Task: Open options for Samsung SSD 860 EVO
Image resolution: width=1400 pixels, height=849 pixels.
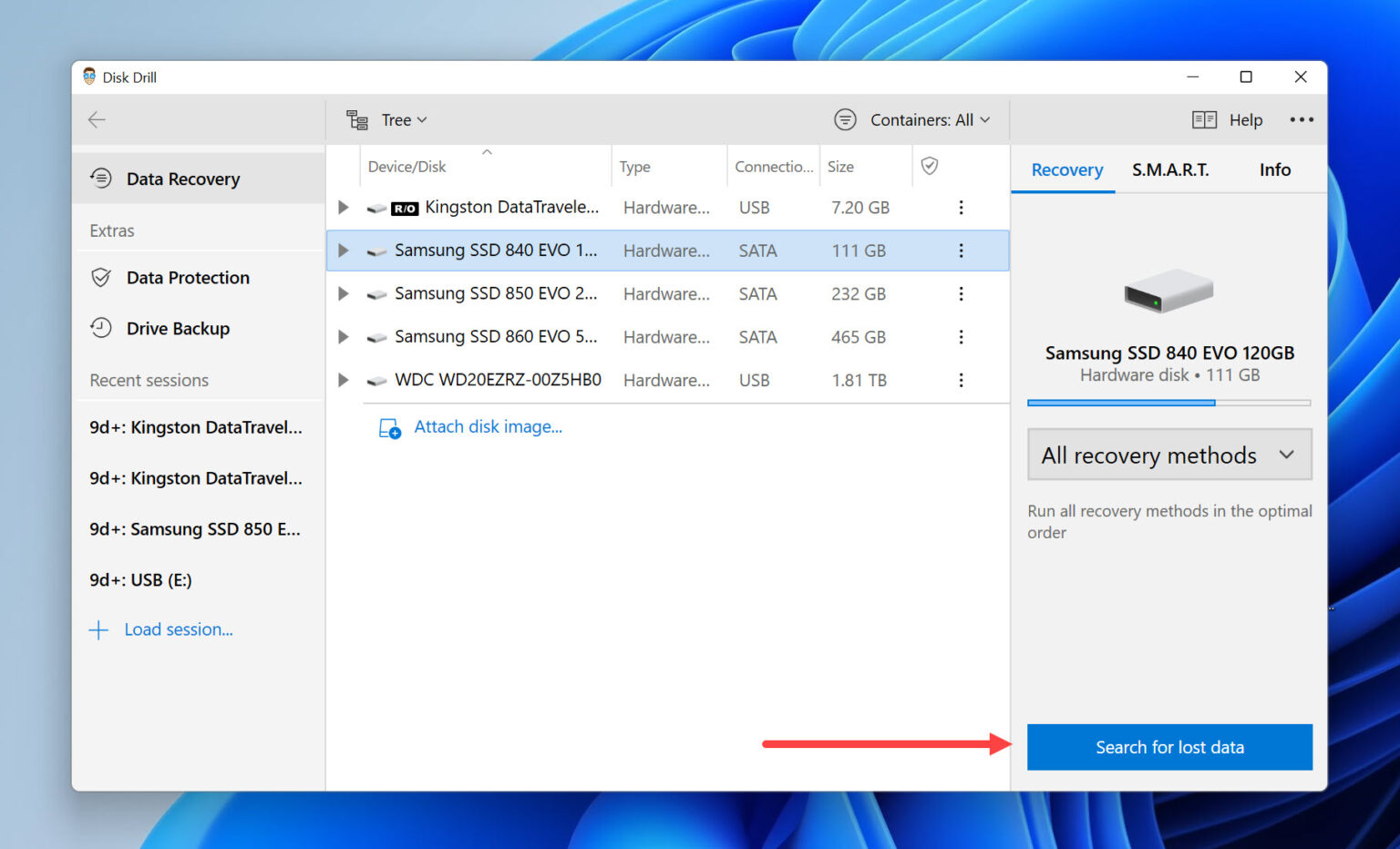Action: [x=961, y=336]
